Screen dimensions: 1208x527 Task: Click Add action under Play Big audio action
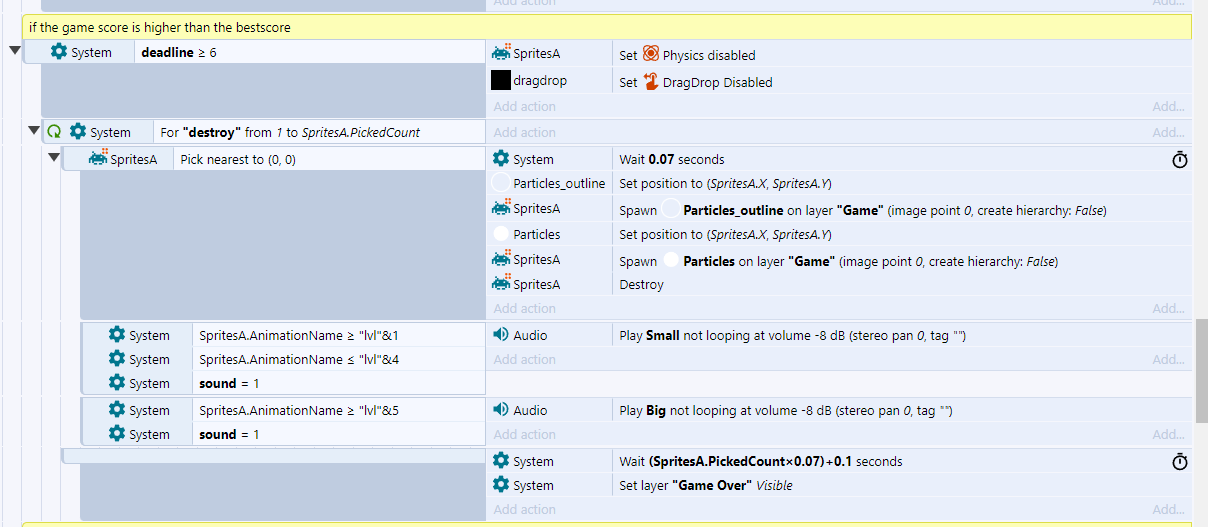(x=524, y=435)
